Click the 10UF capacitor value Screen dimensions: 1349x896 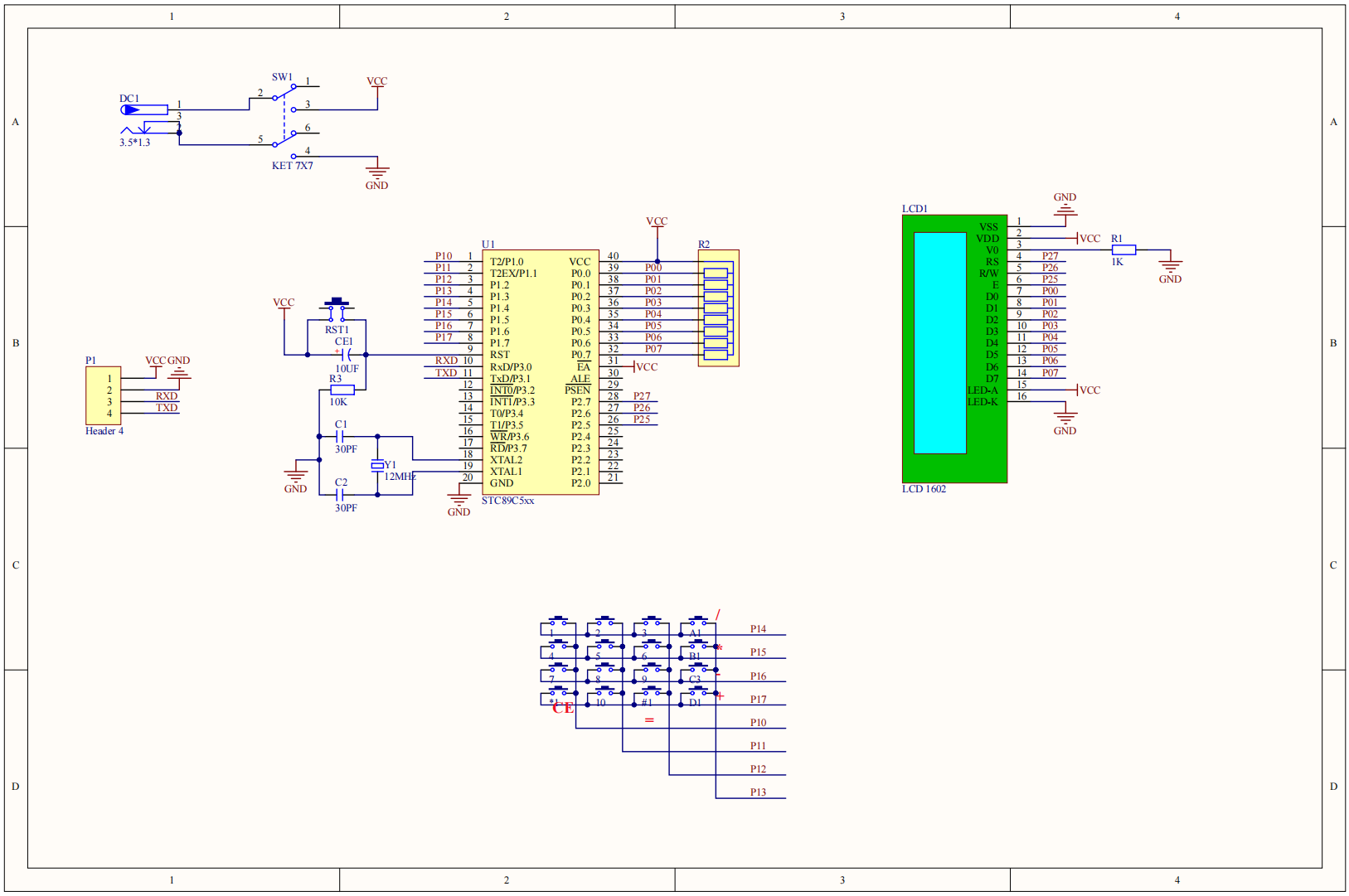[347, 369]
